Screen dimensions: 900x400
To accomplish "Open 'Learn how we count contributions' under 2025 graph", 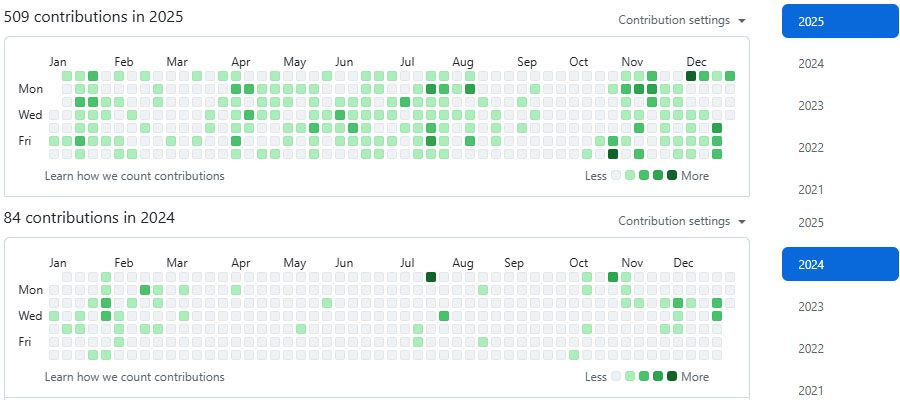I will point(135,176).
